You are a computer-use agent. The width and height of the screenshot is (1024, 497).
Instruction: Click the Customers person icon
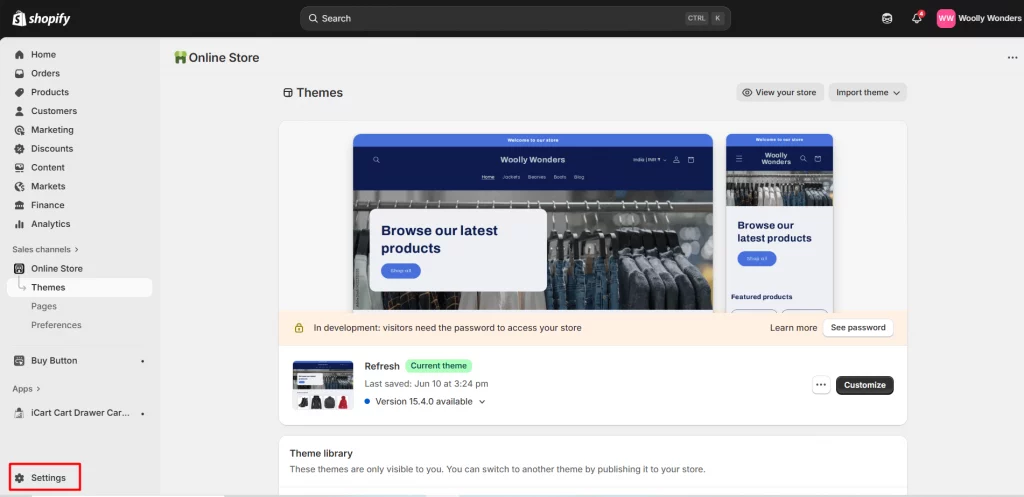[19, 111]
